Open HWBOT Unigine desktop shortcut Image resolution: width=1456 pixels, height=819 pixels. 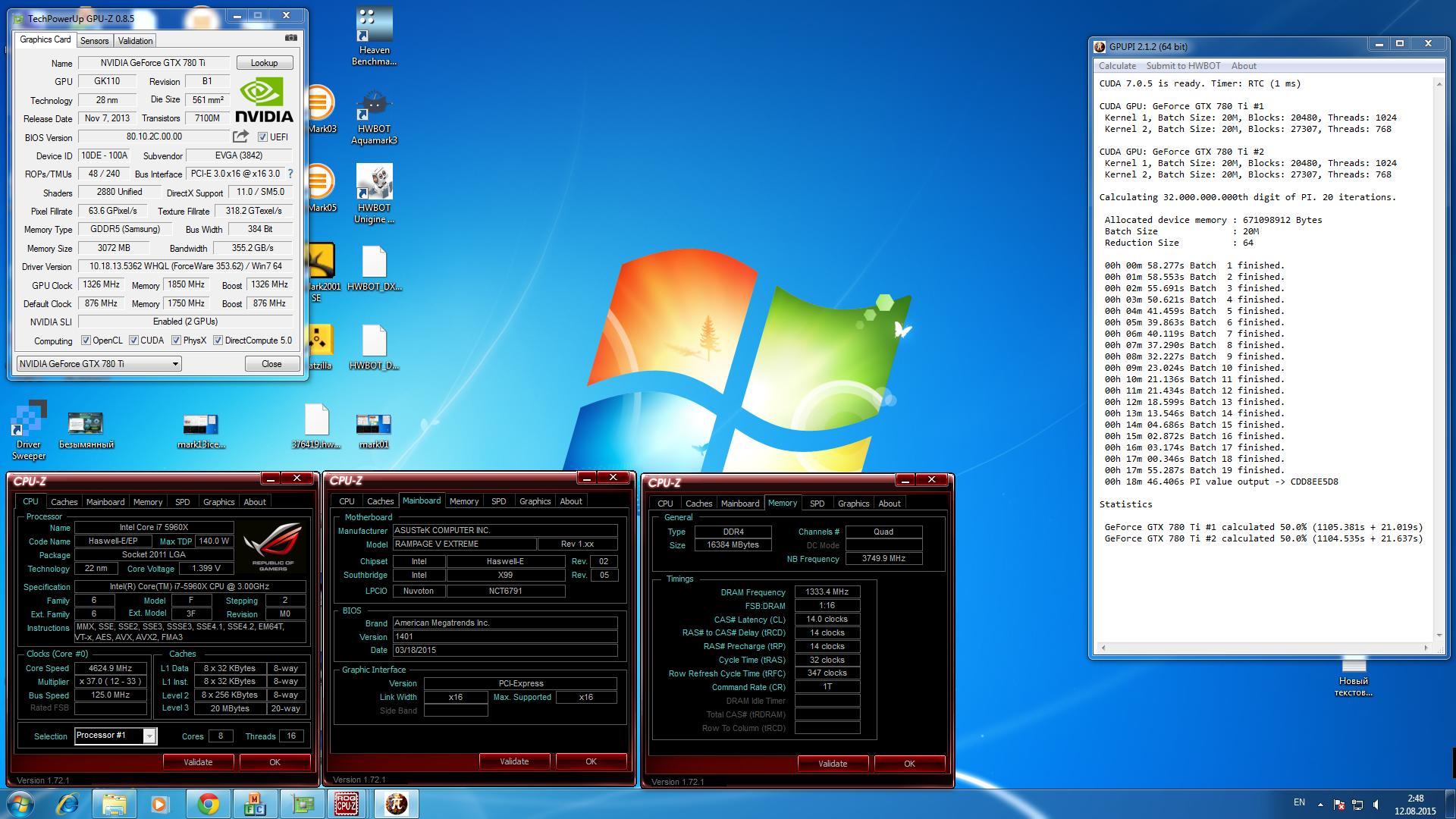coord(374,194)
